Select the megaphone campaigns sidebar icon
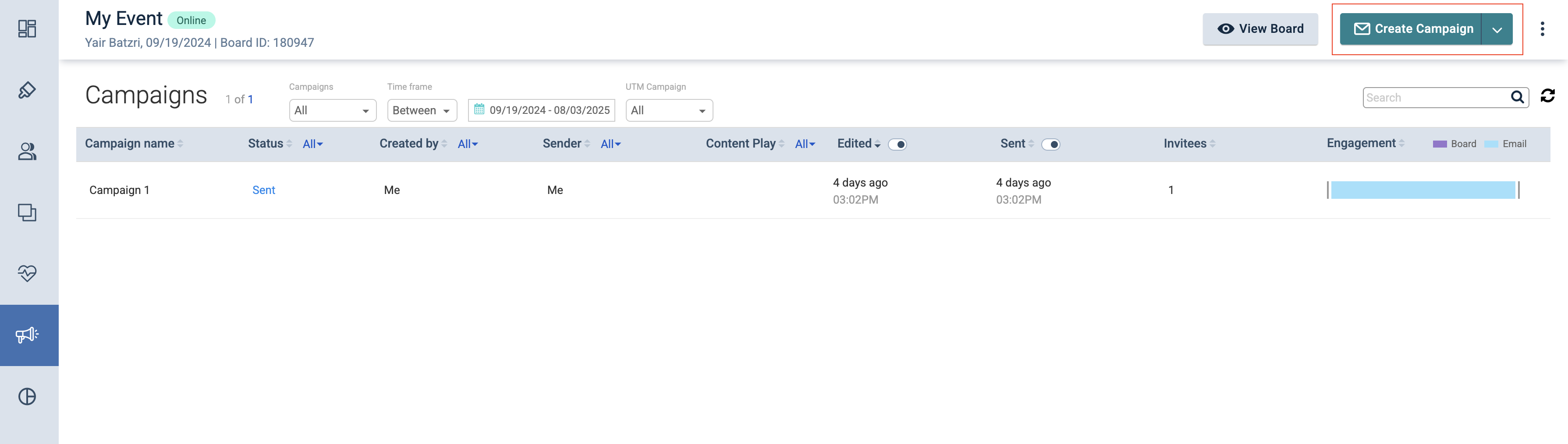The image size is (1568, 444). point(27,335)
